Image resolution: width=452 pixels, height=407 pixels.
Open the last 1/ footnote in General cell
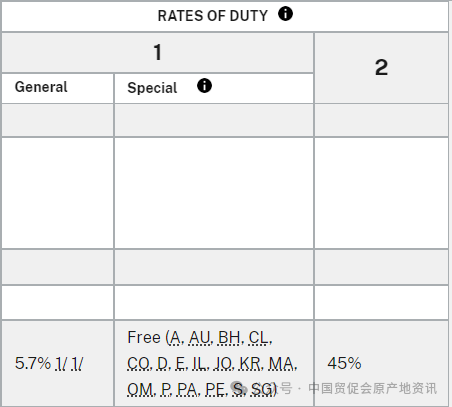(x=77, y=363)
